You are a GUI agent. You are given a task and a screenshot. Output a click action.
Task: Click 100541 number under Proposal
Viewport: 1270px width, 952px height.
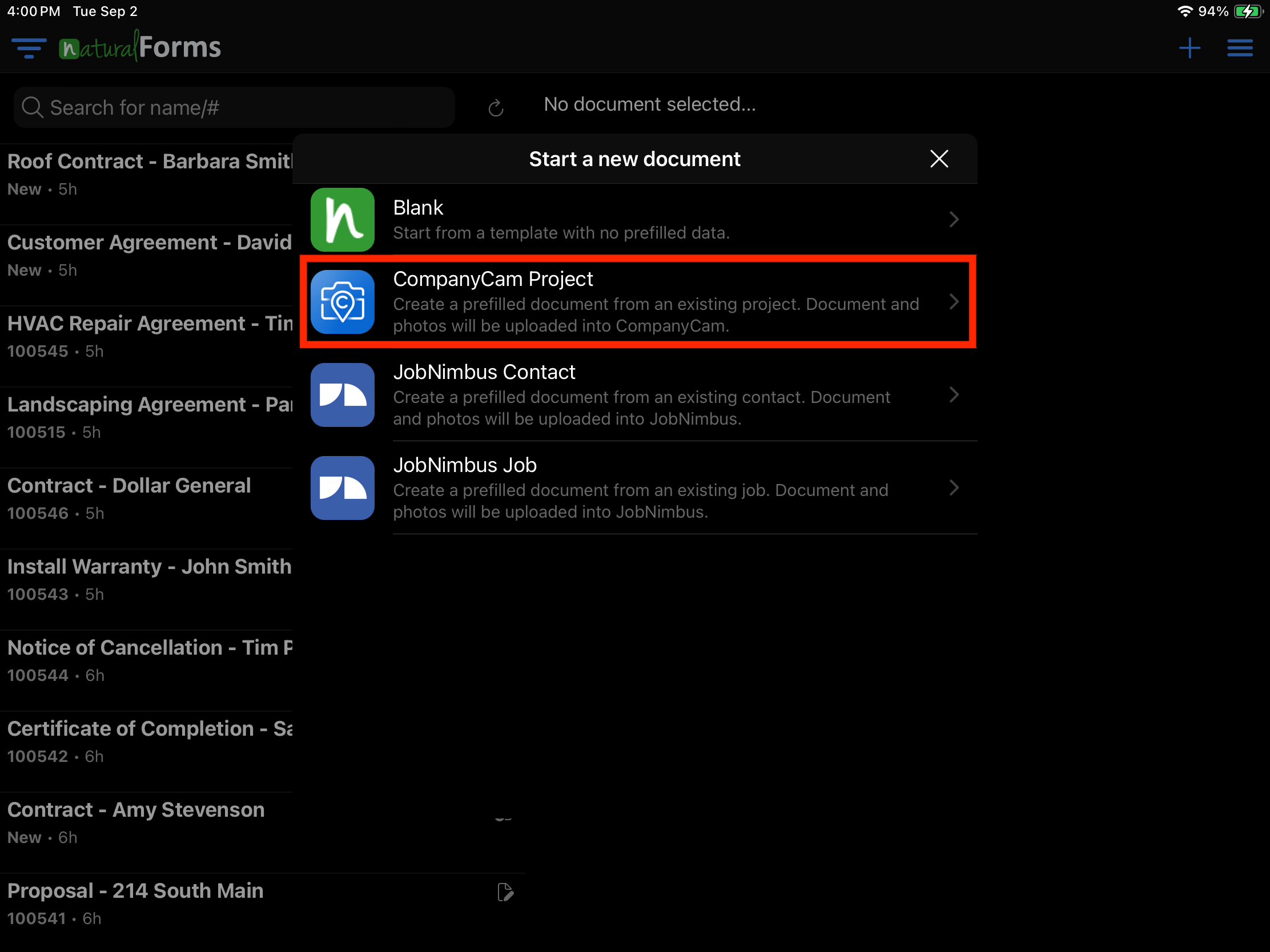point(37,918)
